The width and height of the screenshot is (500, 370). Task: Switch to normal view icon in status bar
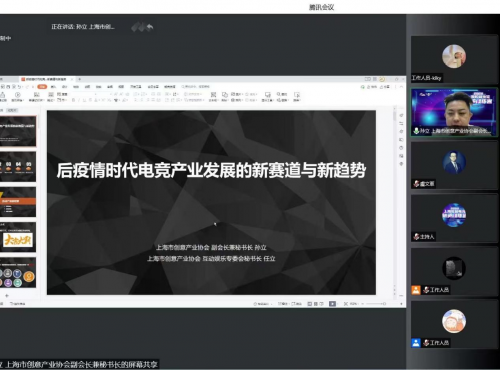pyautogui.click(x=310, y=304)
